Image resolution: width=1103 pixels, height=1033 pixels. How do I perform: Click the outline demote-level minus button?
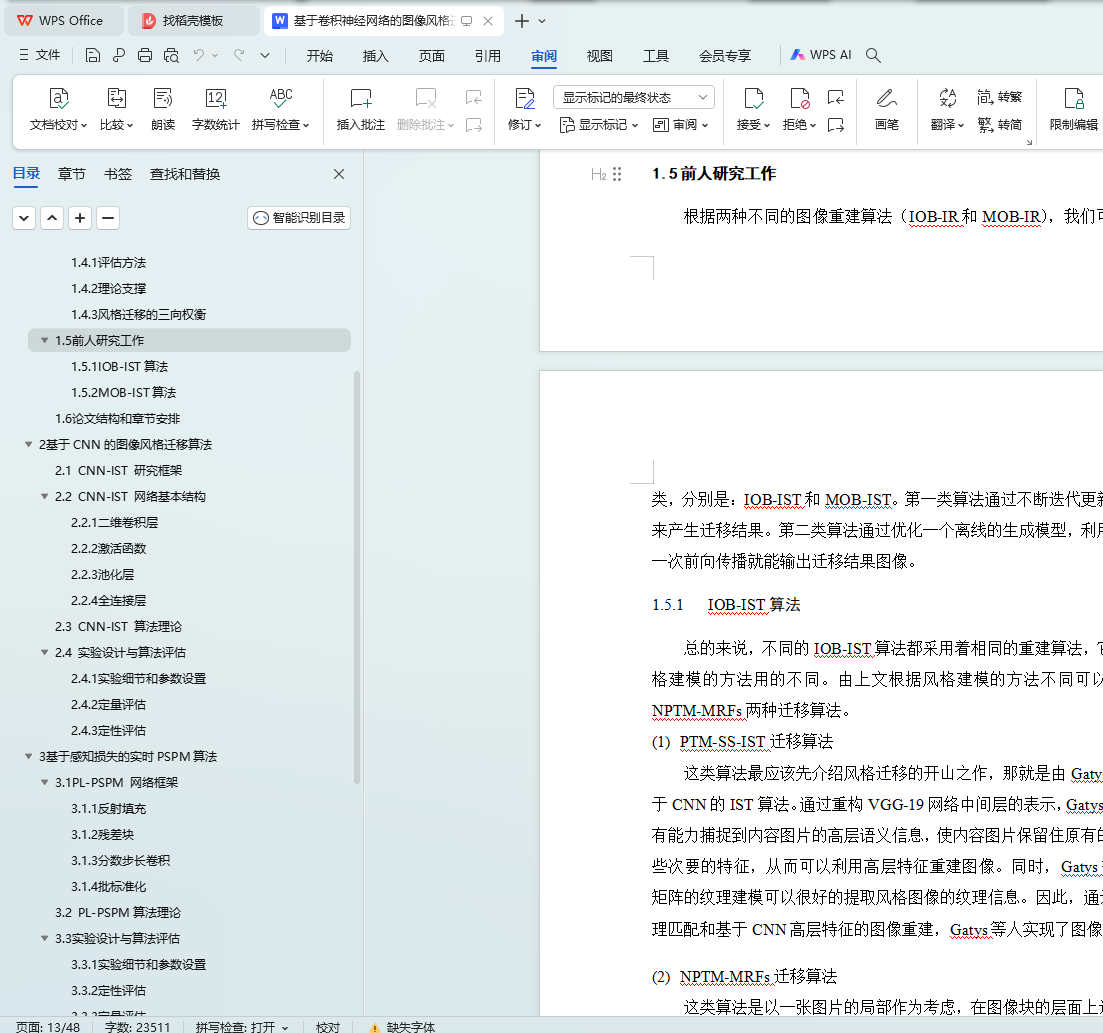(x=108, y=218)
